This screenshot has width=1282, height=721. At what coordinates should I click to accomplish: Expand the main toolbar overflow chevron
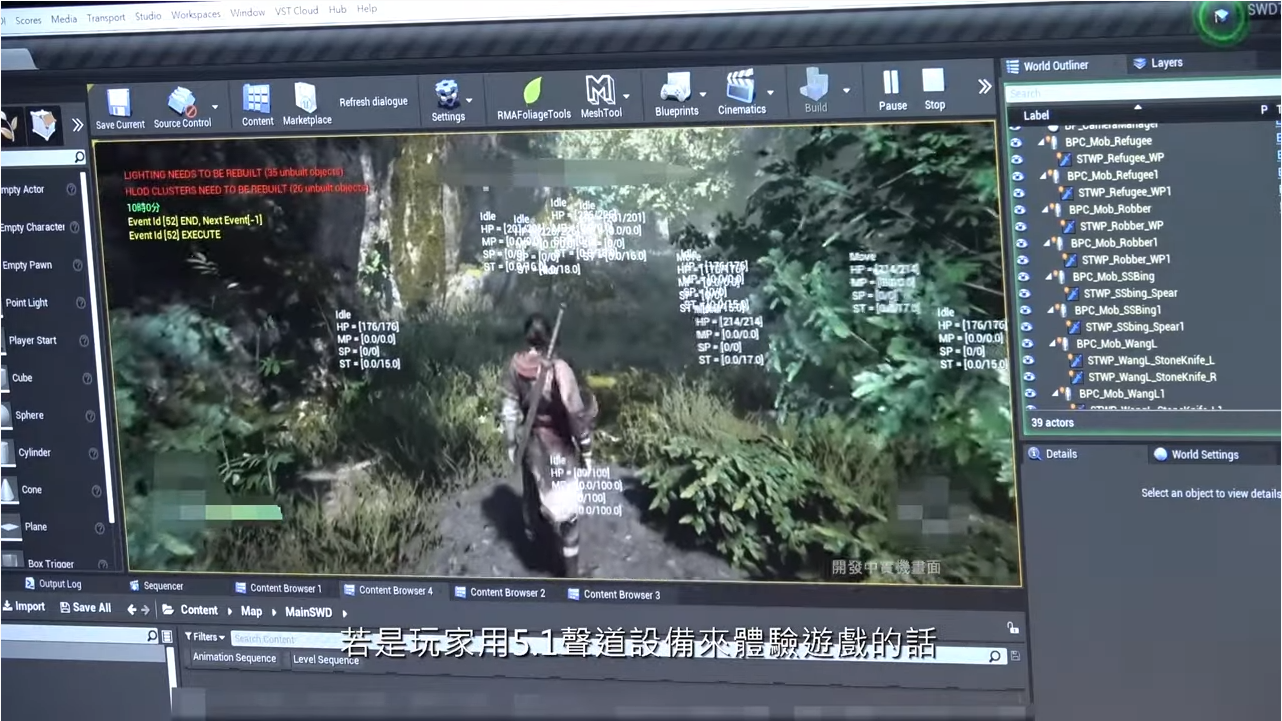984,86
